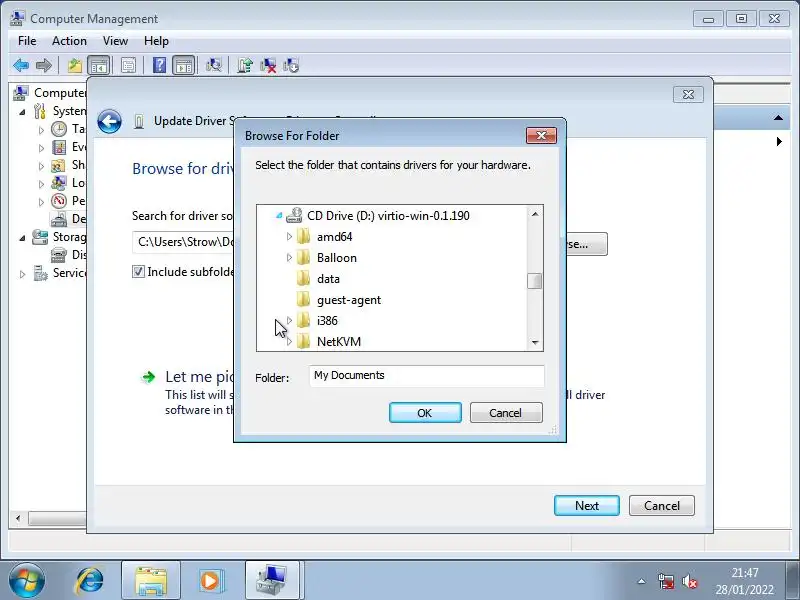800x600 pixels.
Task: Click the Uninstall device toolbar icon
Action: [x=268, y=65]
